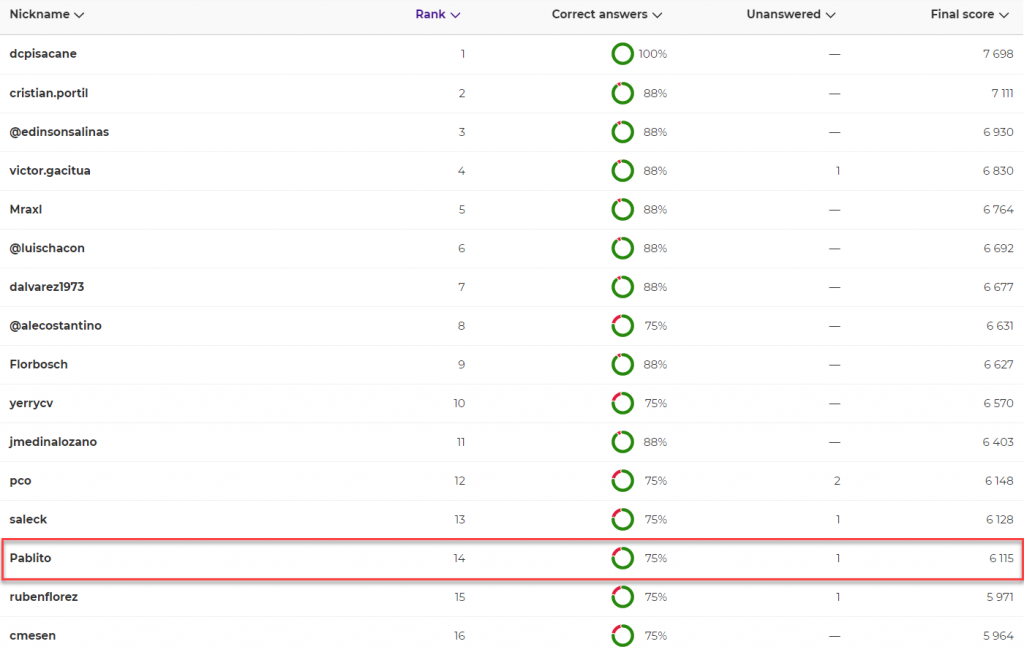Click final score 6 627
The width and height of the screenshot is (1024, 655).
[x=999, y=364]
